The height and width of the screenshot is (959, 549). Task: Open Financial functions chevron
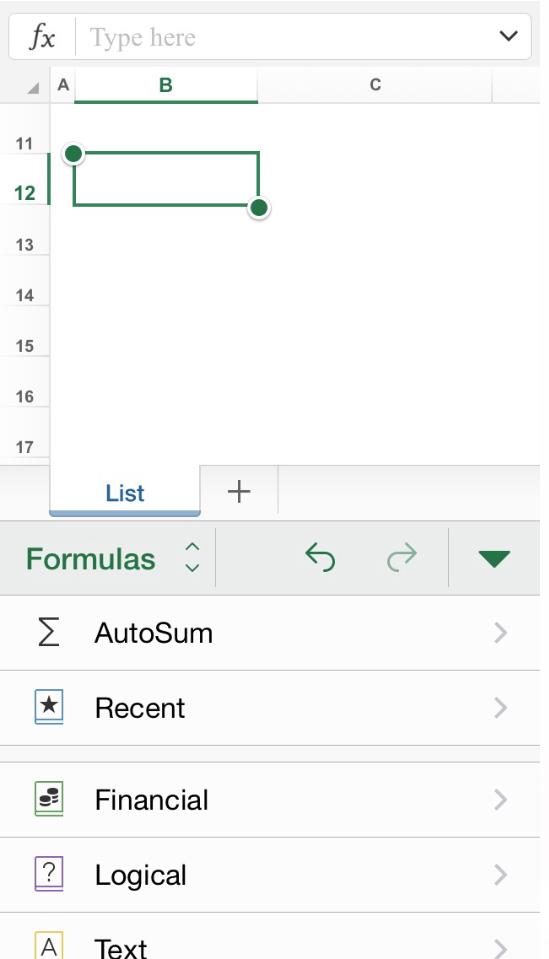[501, 800]
